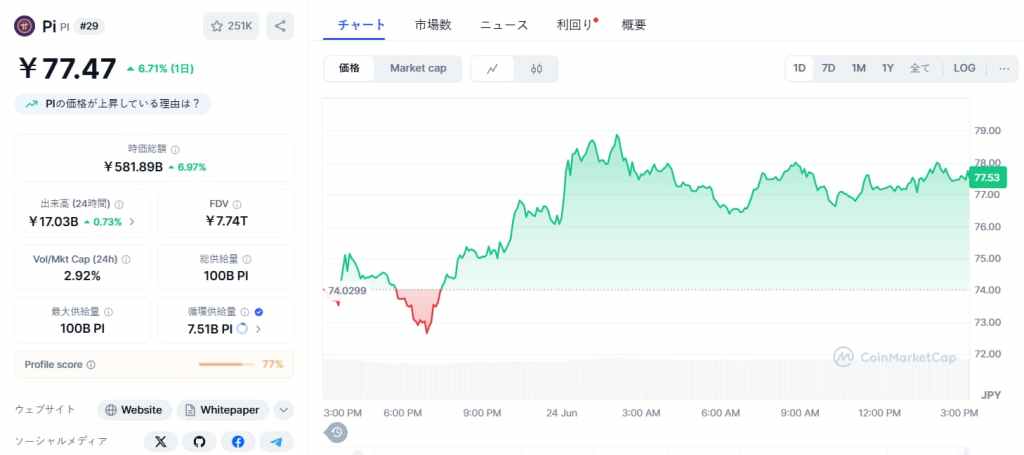Expand the website links chevron dropdown
1024x455 pixels.
tap(283, 410)
